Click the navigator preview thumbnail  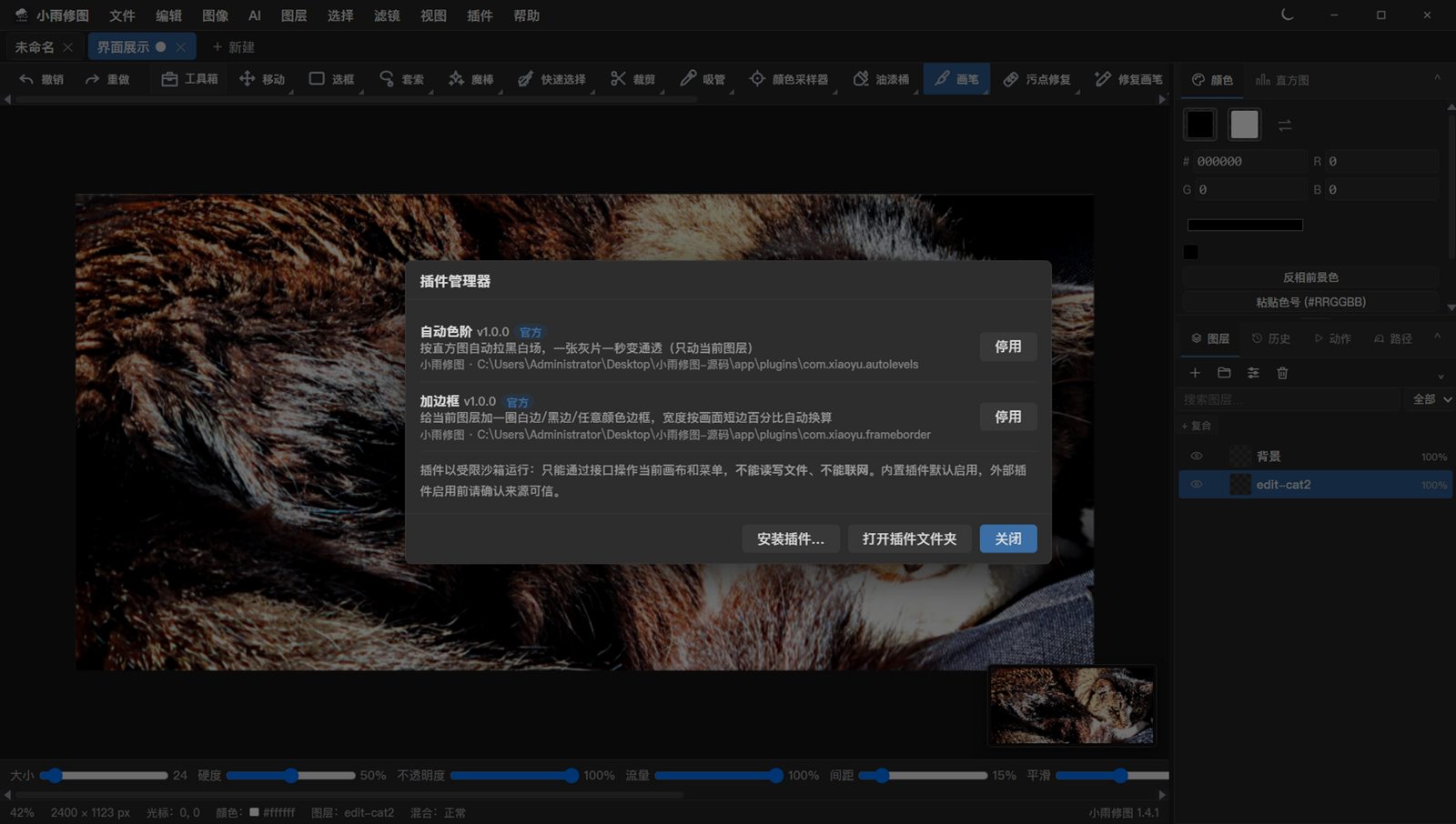(x=1072, y=706)
